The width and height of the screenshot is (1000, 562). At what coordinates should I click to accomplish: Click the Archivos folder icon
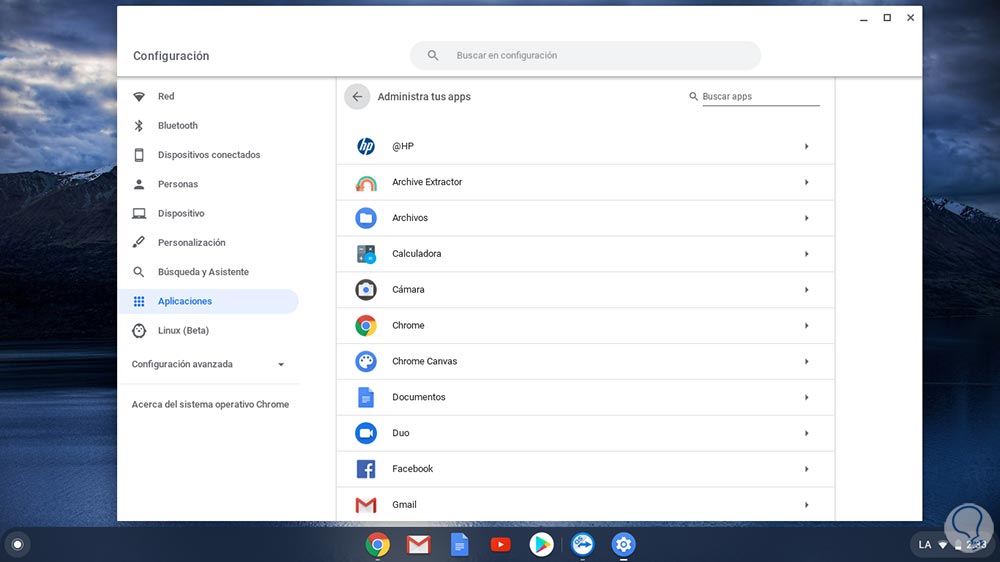365,218
